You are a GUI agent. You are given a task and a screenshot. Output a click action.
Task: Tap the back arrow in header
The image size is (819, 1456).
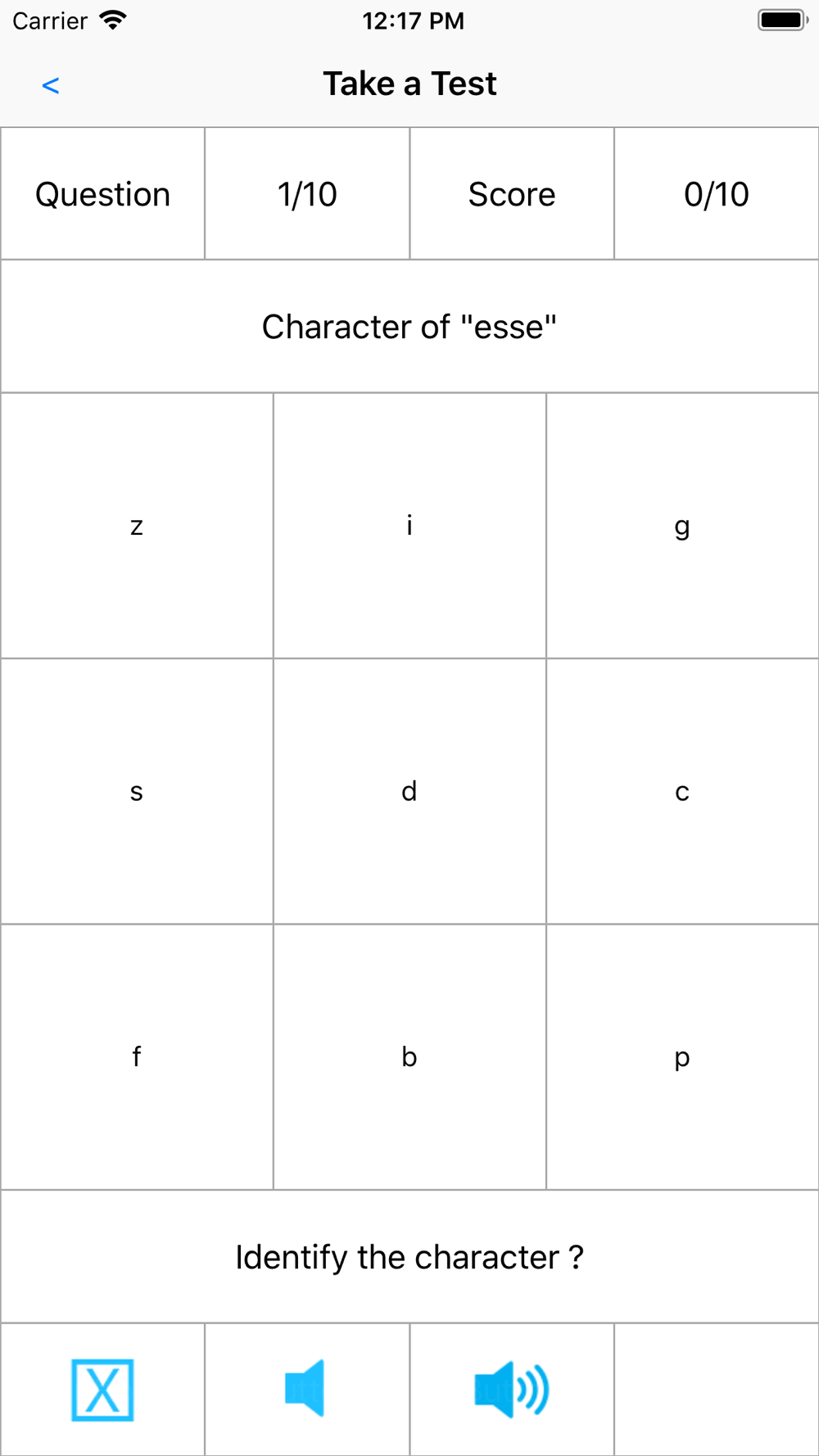coord(51,85)
